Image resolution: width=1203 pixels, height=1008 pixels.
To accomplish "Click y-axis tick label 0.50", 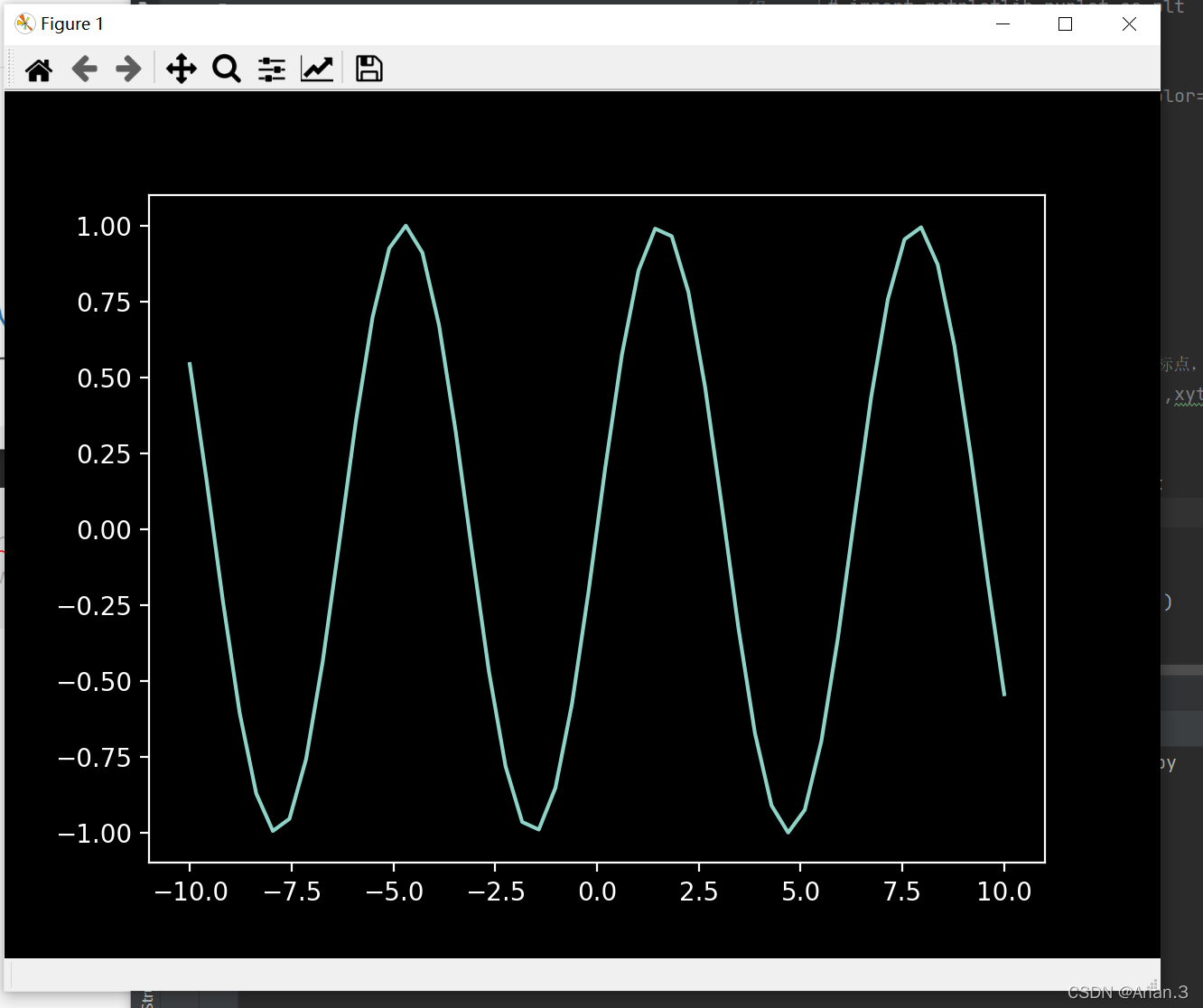I will click(x=104, y=378).
